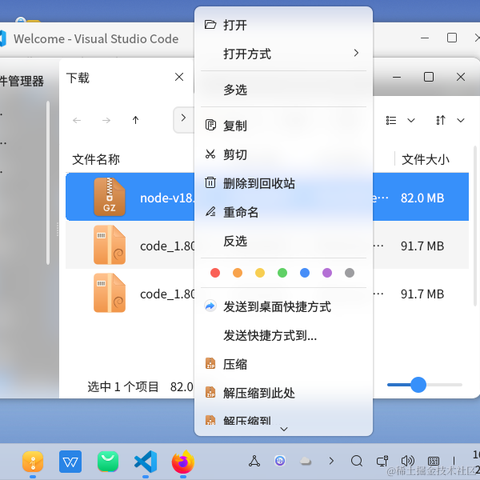Image resolution: width=480 pixels, height=480 pixels.
Task: Select the node-v18 GZ archive icon
Action: pos(109,197)
